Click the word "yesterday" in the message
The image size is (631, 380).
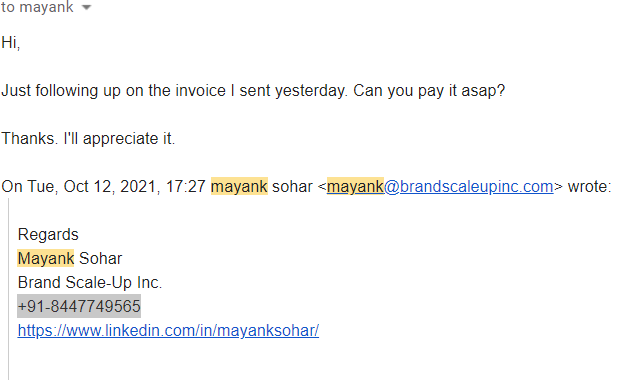click(309, 91)
